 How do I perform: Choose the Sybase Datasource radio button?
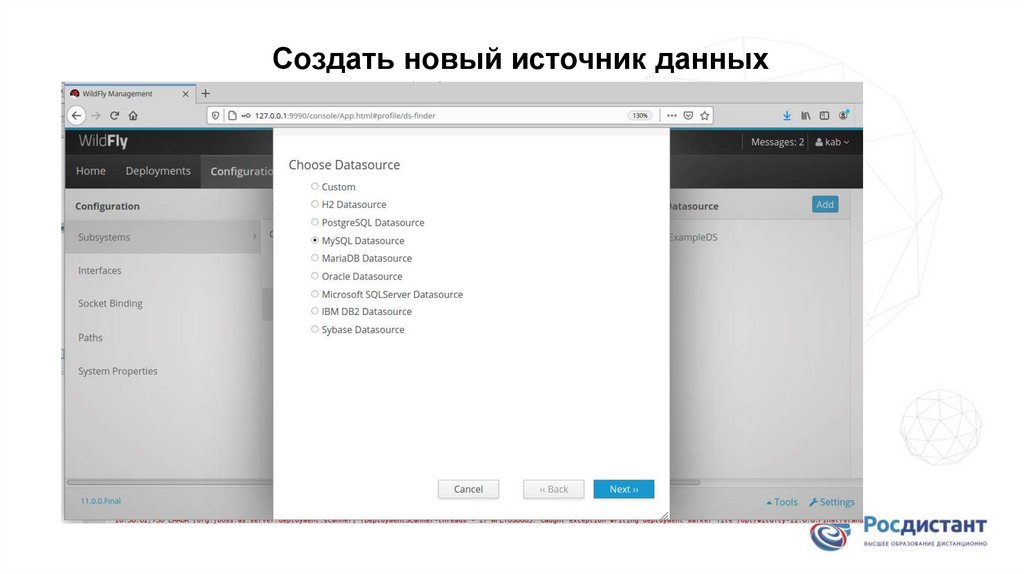pos(315,329)
